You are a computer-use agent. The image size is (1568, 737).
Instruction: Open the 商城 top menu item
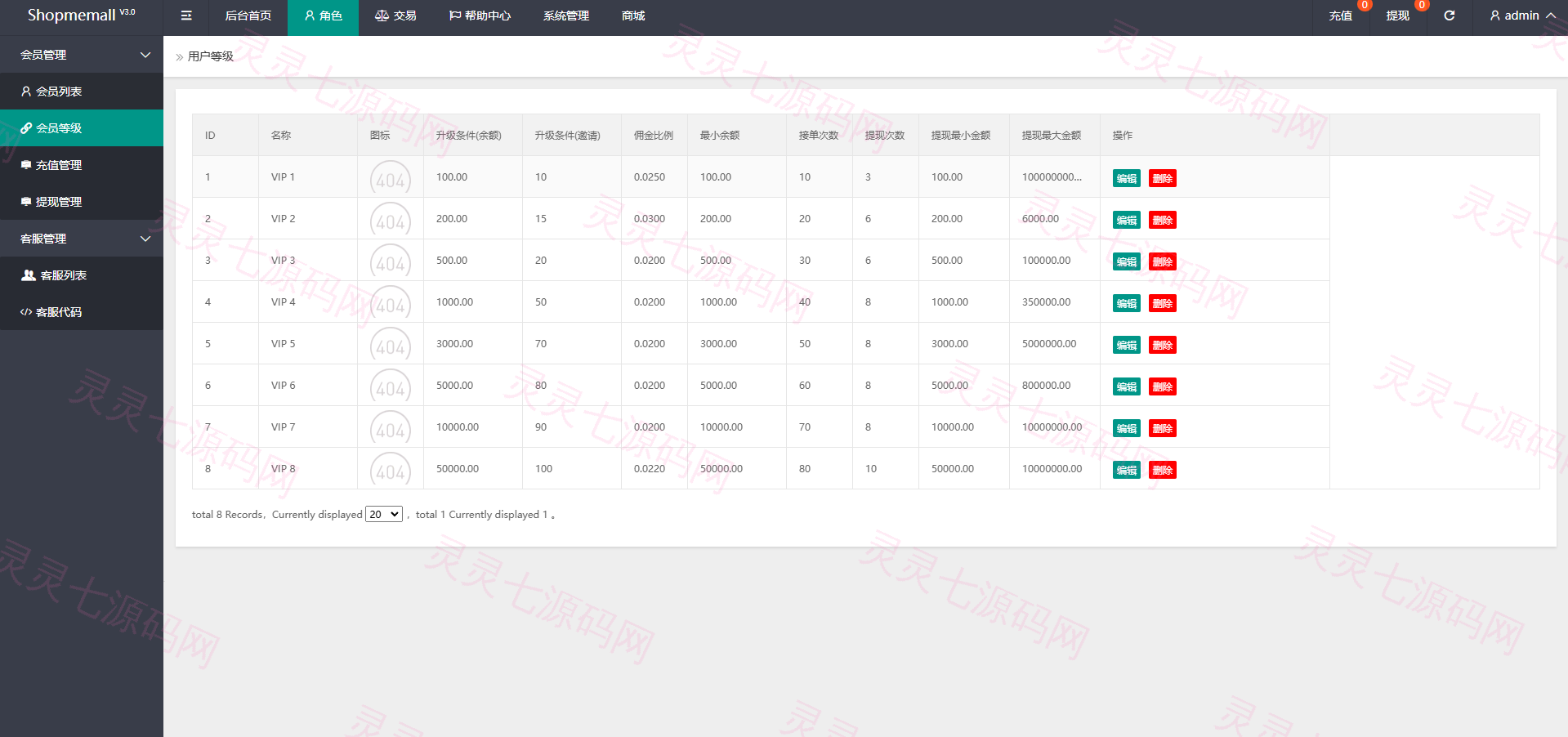[x=633, y=16]
